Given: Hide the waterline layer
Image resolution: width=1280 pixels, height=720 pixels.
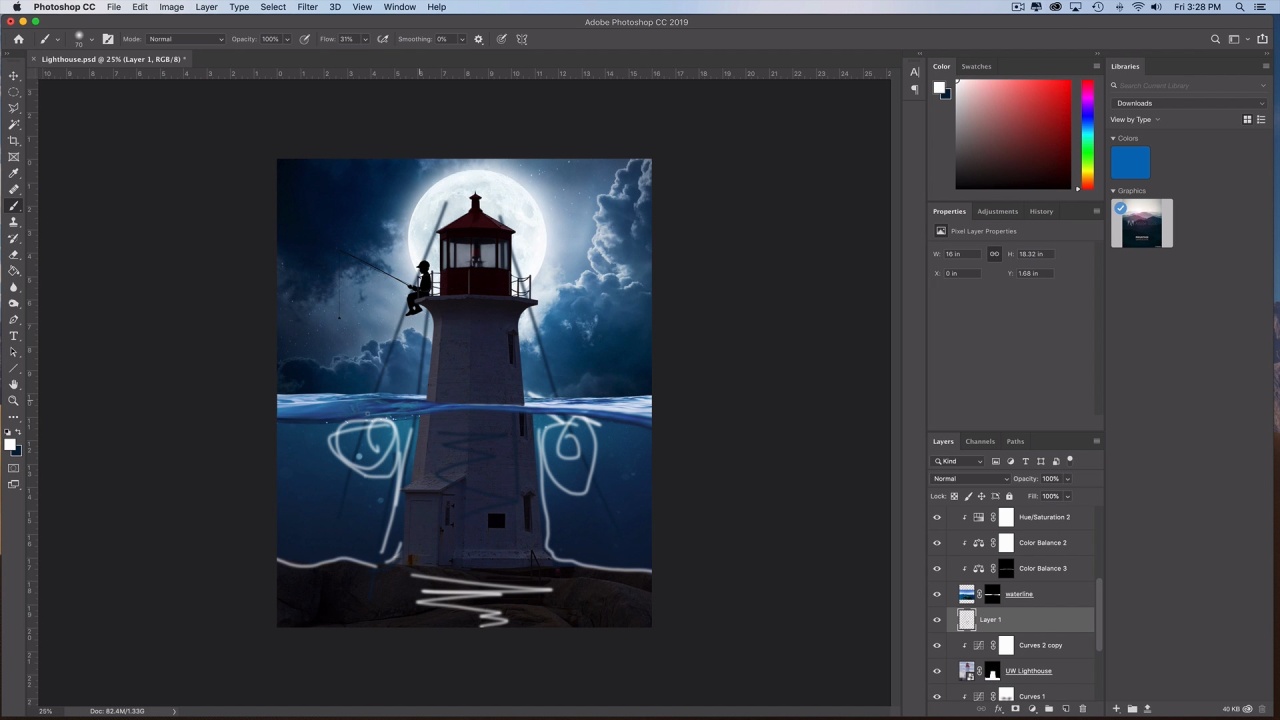Looking at the screenshot, I should coord(937,594).
